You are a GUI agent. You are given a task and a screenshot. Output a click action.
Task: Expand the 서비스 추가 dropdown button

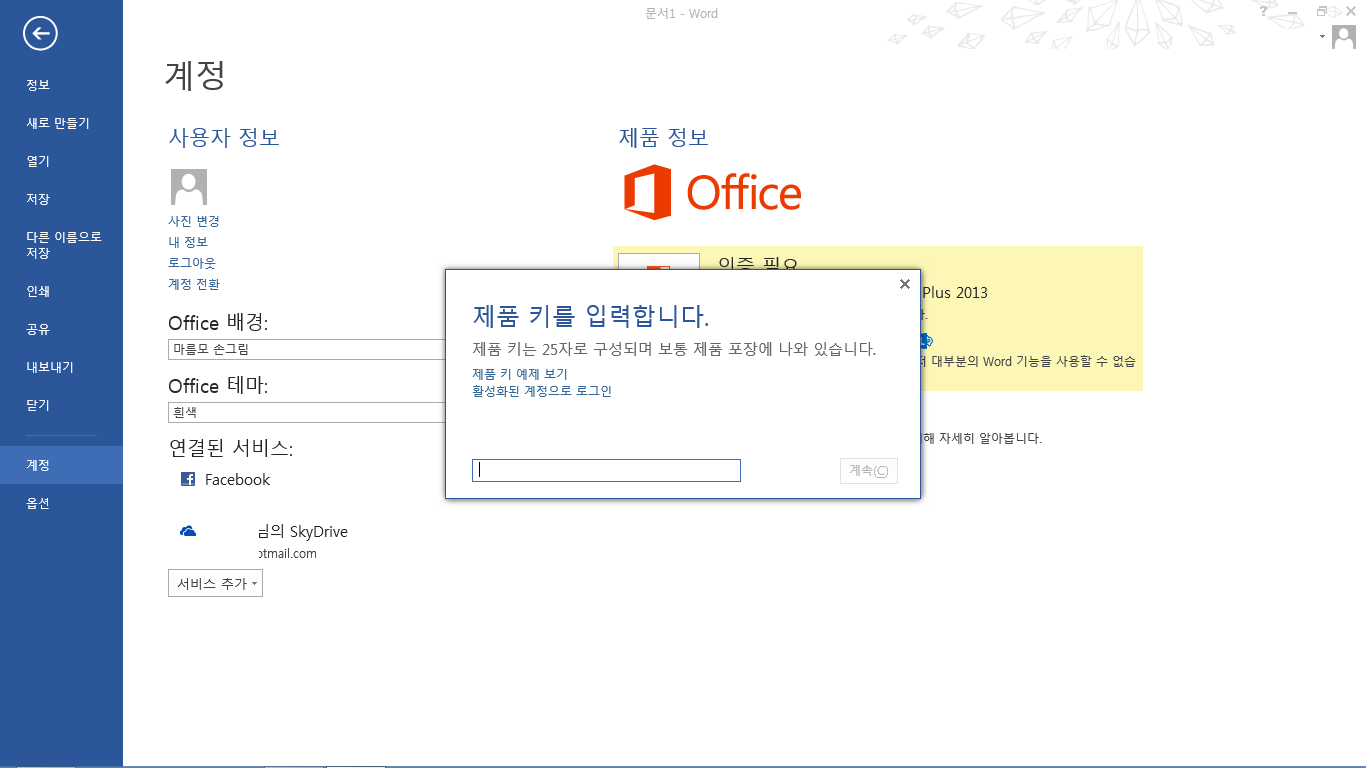coord(215,583)
